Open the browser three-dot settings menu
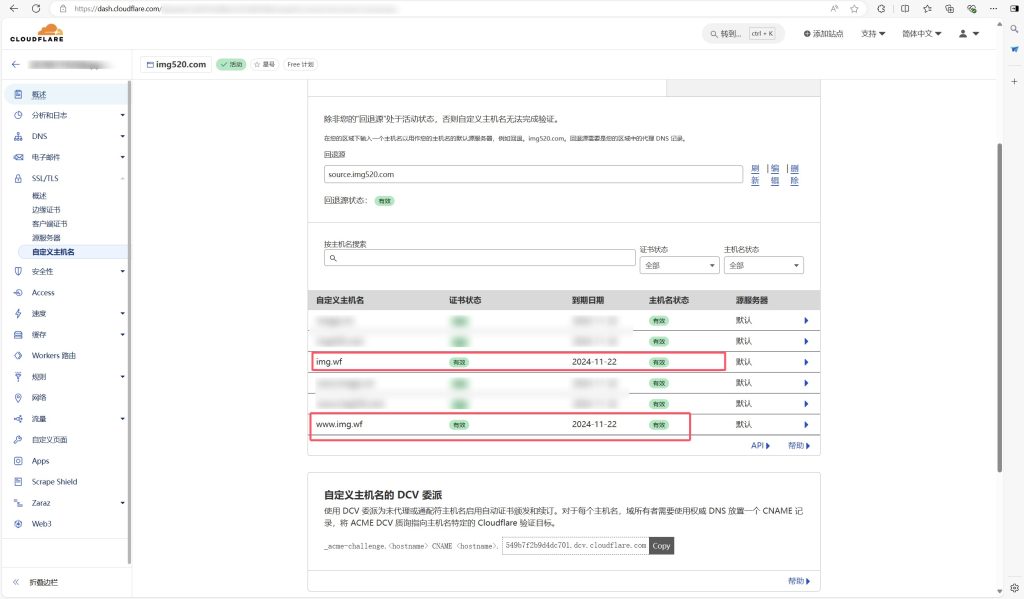The width and height of the screenshot is (1024, 599). [x=994, y=8]
